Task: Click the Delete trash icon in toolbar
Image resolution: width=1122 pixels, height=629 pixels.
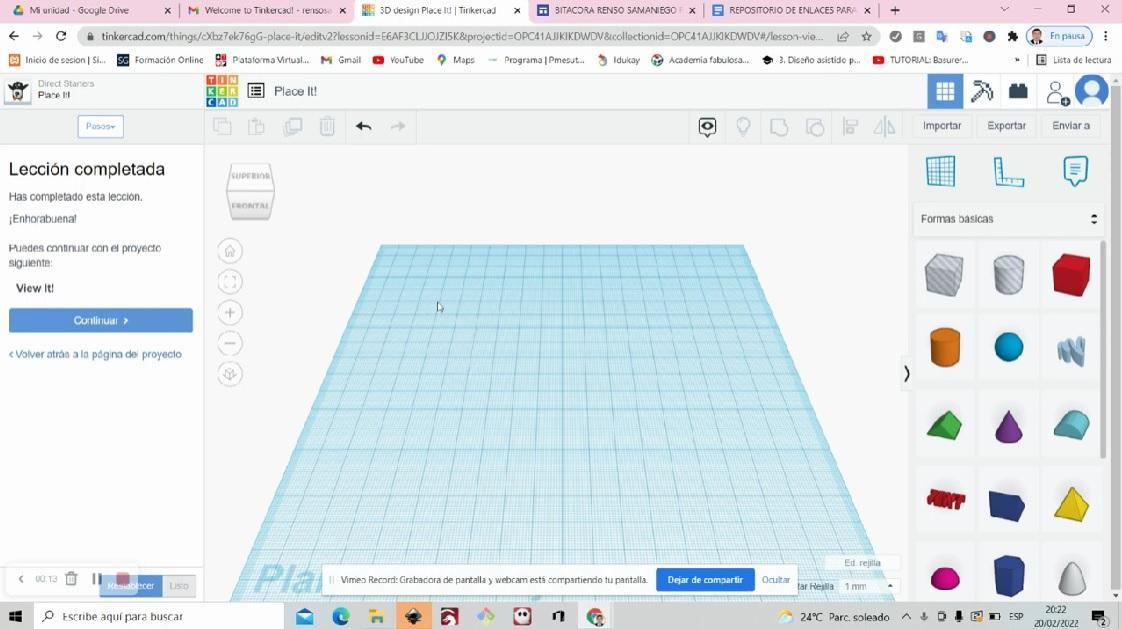Action: pos(327,127)
